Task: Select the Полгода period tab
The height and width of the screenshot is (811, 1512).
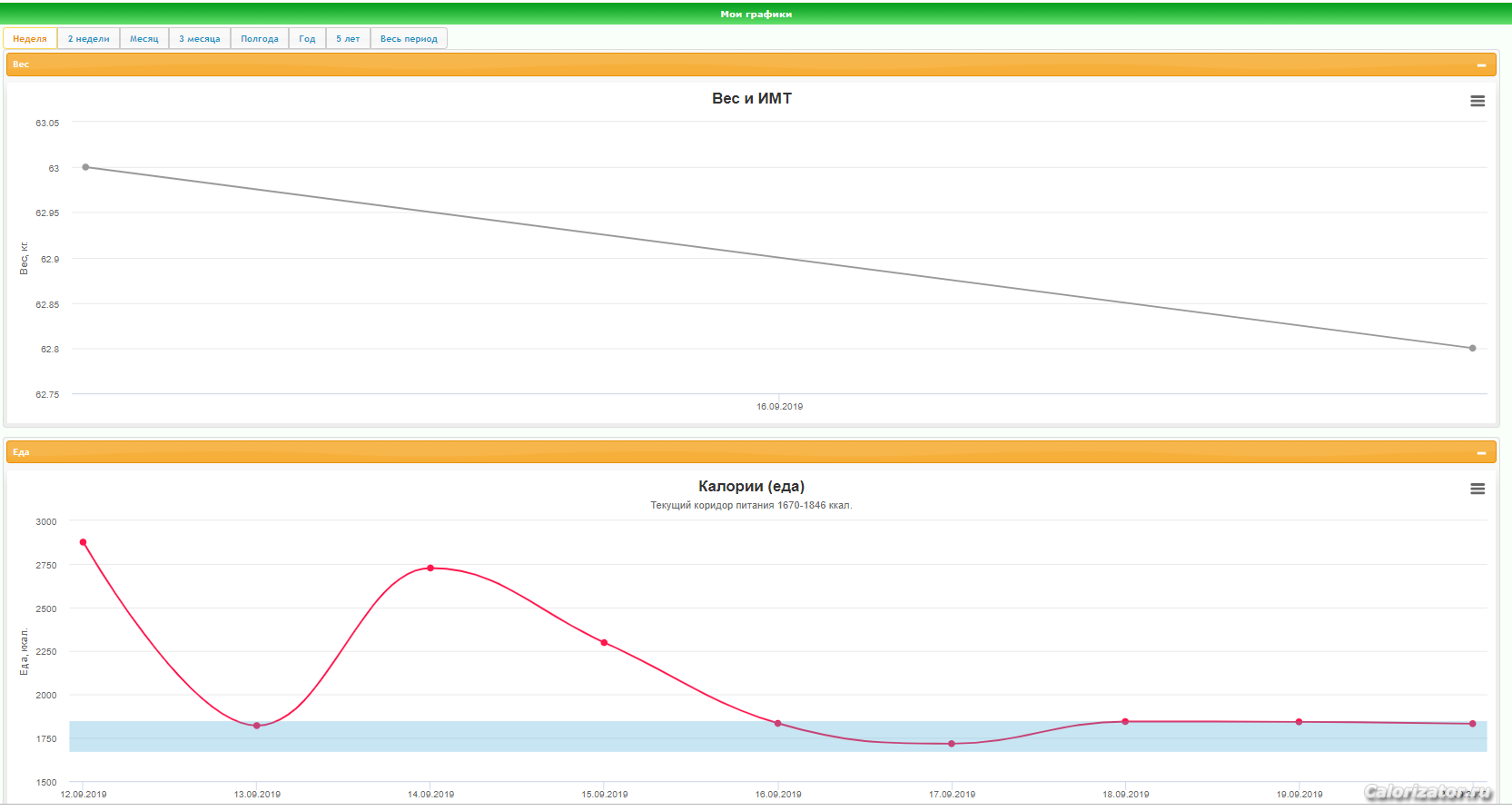Action: pos(259,39)
